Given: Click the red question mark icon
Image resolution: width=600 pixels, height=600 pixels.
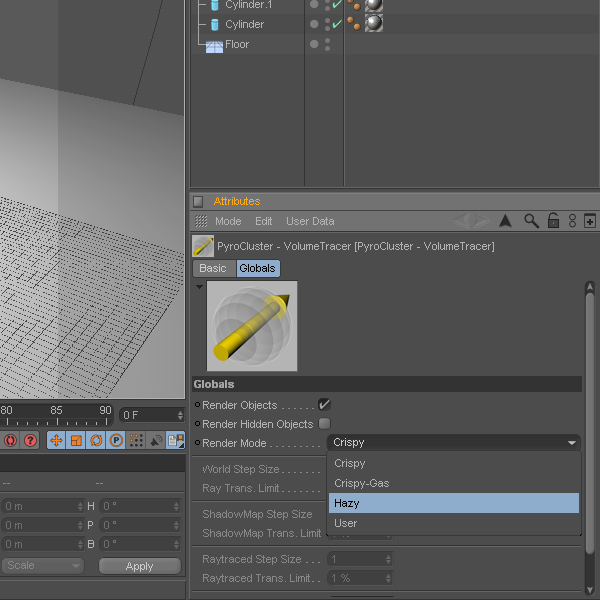Looking at the screenshot, I should tap(30, 440).
